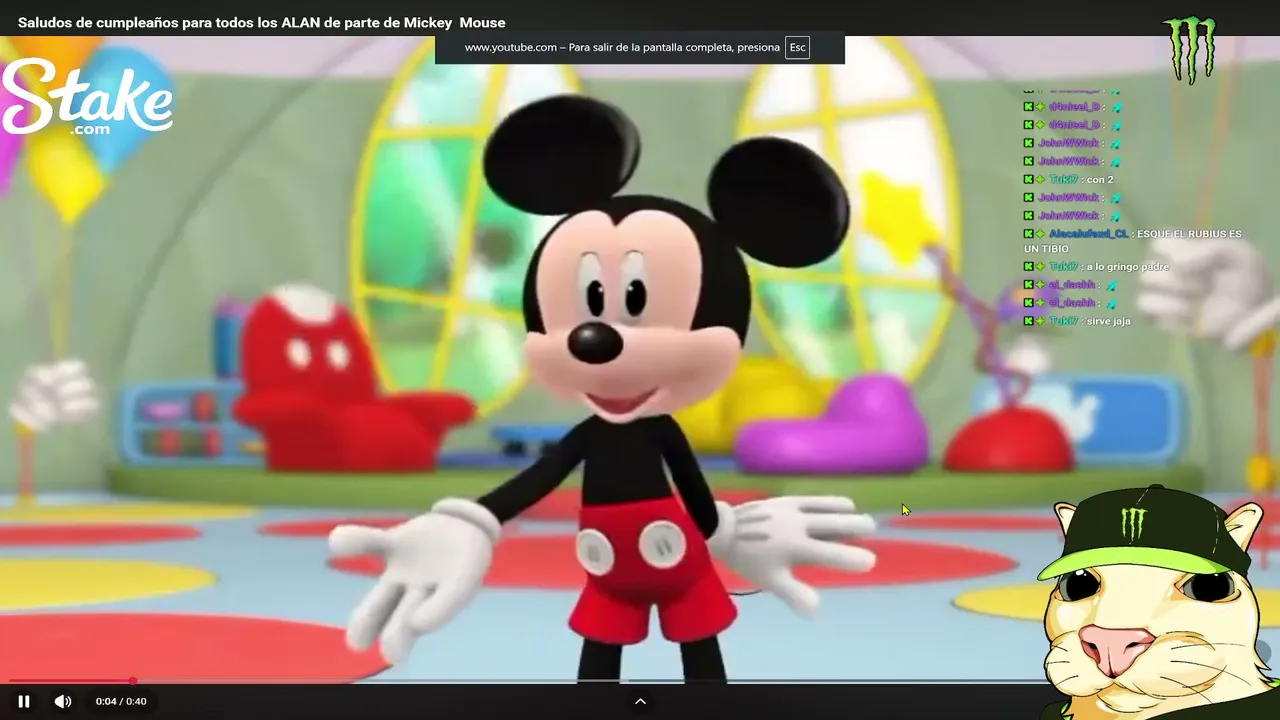Viewport: 1280px width, 720px height.
Task: Click the green Kick badge beside Alacalufaxd_CL
Action: (x=1029, y=234)
